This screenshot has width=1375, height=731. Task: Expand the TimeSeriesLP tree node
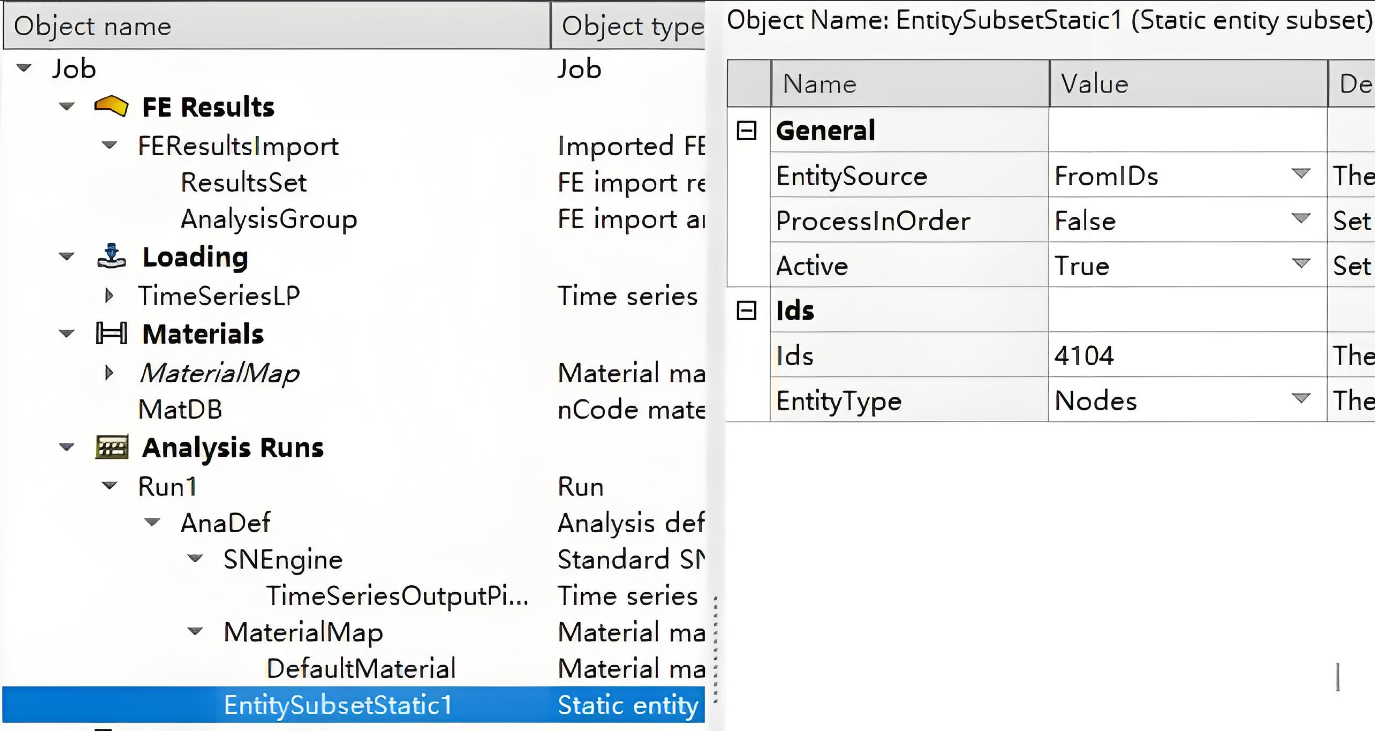tap(110, 296)
